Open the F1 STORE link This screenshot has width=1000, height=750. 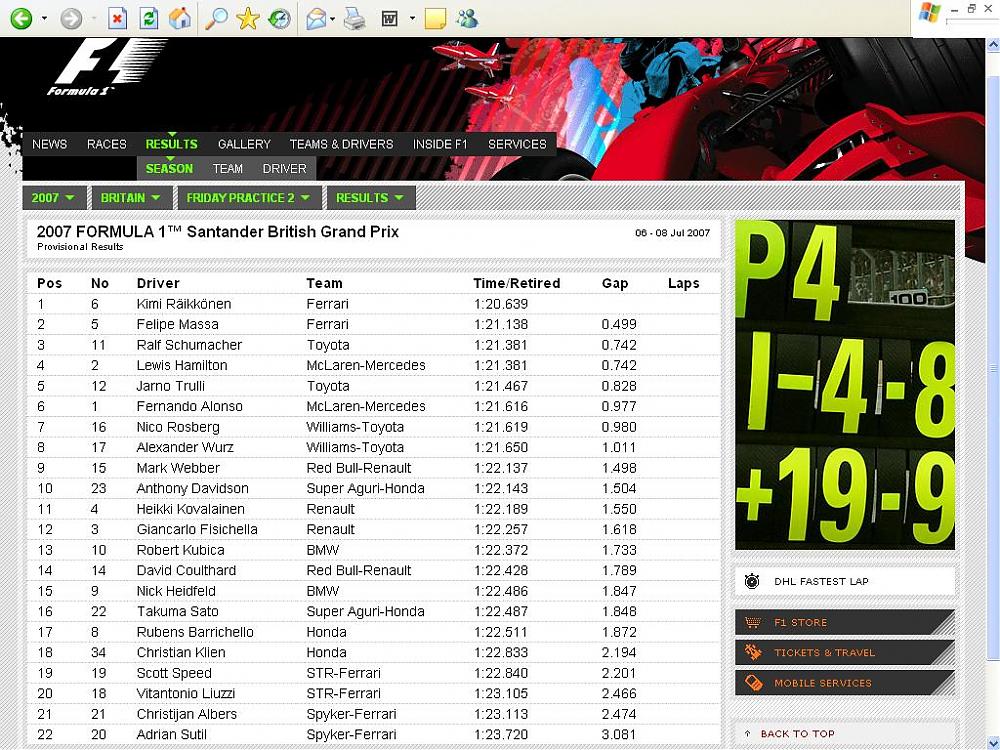point(845,622)
